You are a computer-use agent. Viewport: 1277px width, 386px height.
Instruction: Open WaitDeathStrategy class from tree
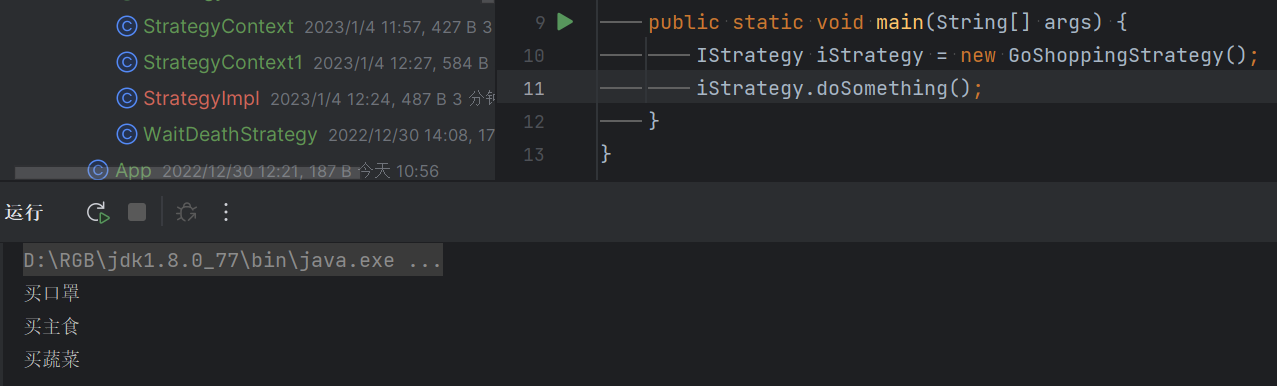pyautogui.click(x=230, y=134)
